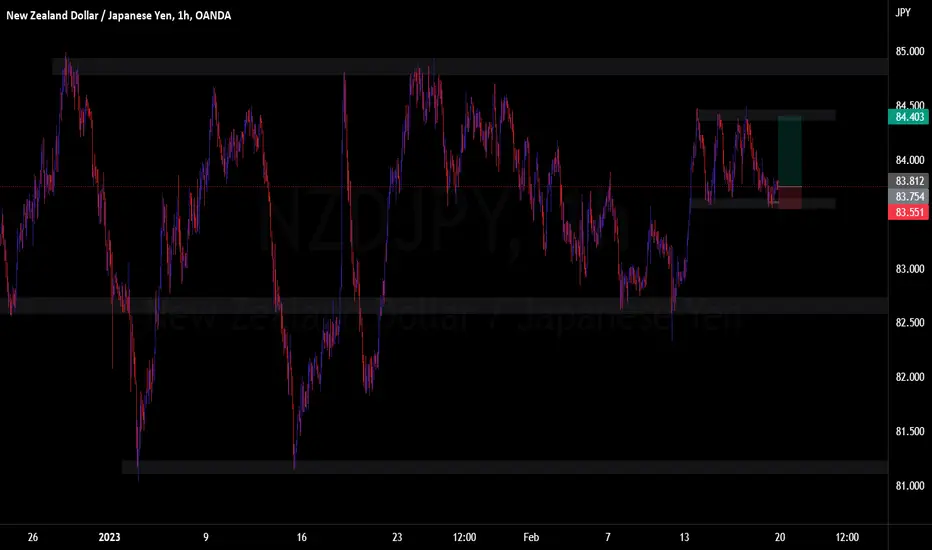Select the green 84.403 take-profit price label
The image size is (932, 550).
(x=908, y=117)
